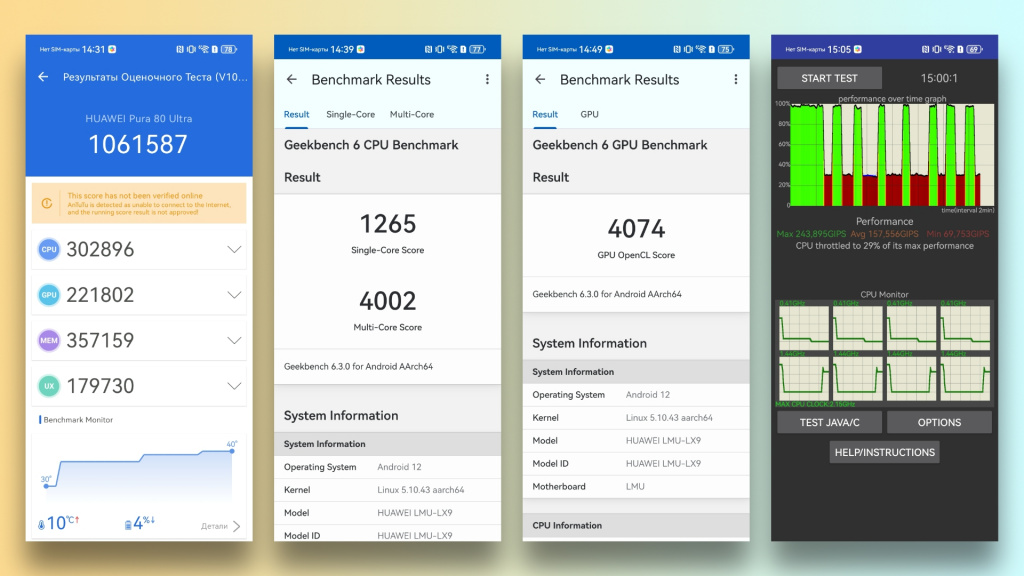This screenshot has width=1024, height=576.
Task: Tap Kernel row in Geekbench GPU screen
Action: (636, 417)
